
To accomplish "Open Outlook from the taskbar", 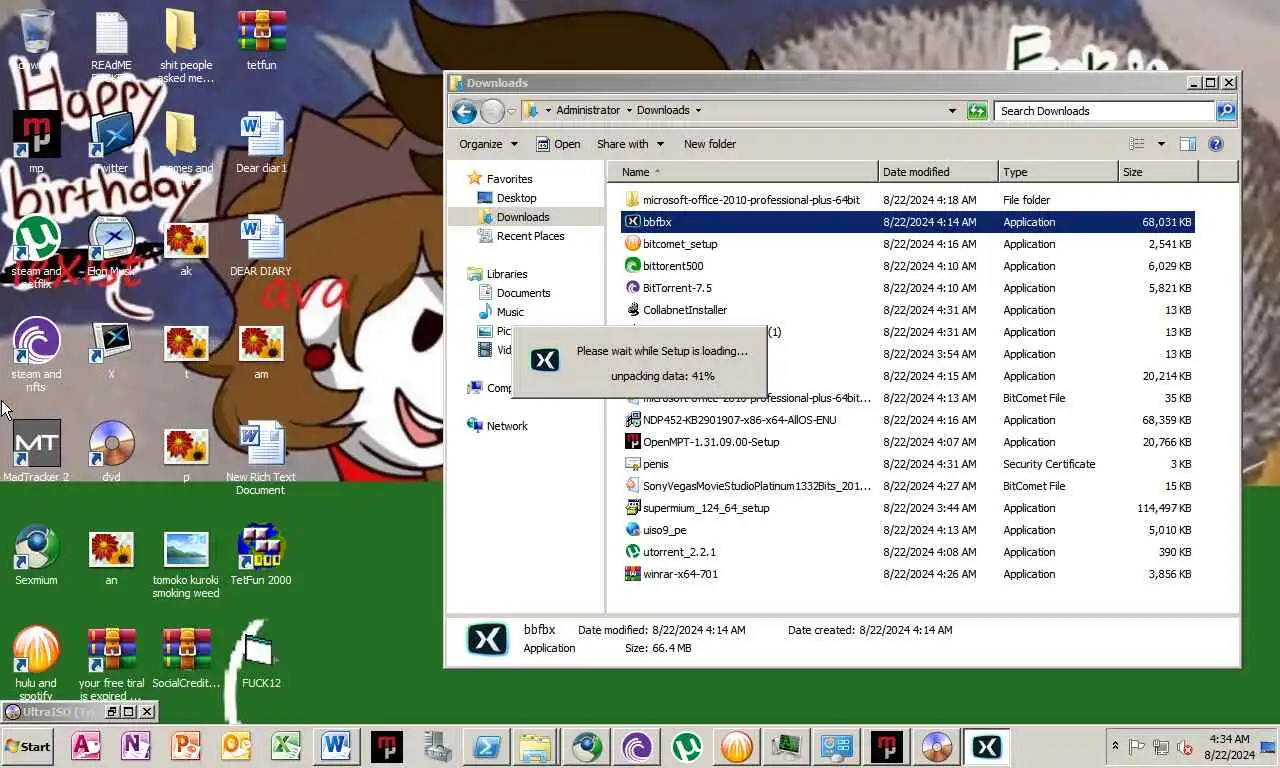I will click(236, 746).
